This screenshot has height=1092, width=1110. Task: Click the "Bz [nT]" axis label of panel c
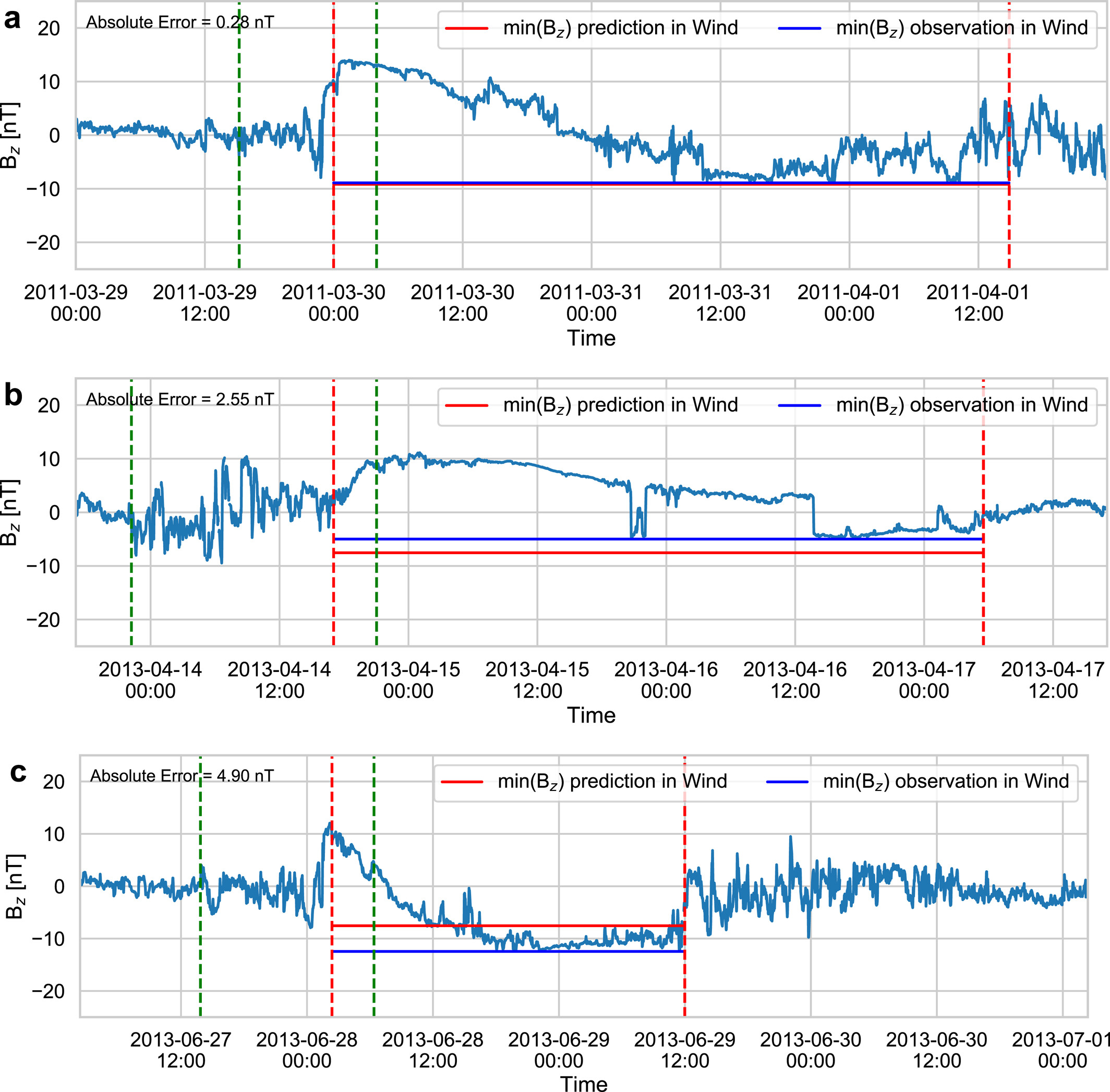pos(15,886)
